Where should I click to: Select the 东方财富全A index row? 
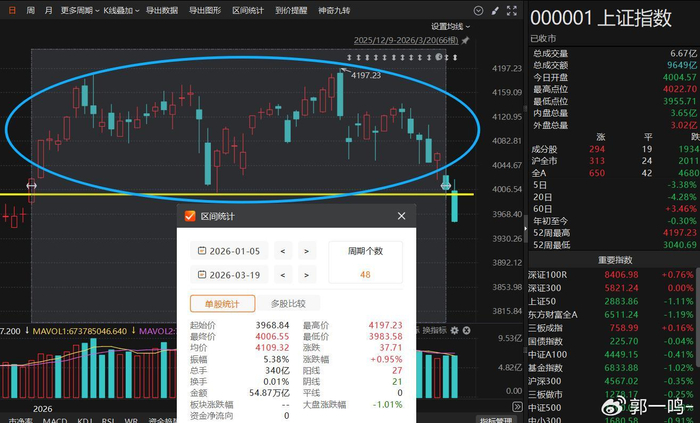point(611,315)
